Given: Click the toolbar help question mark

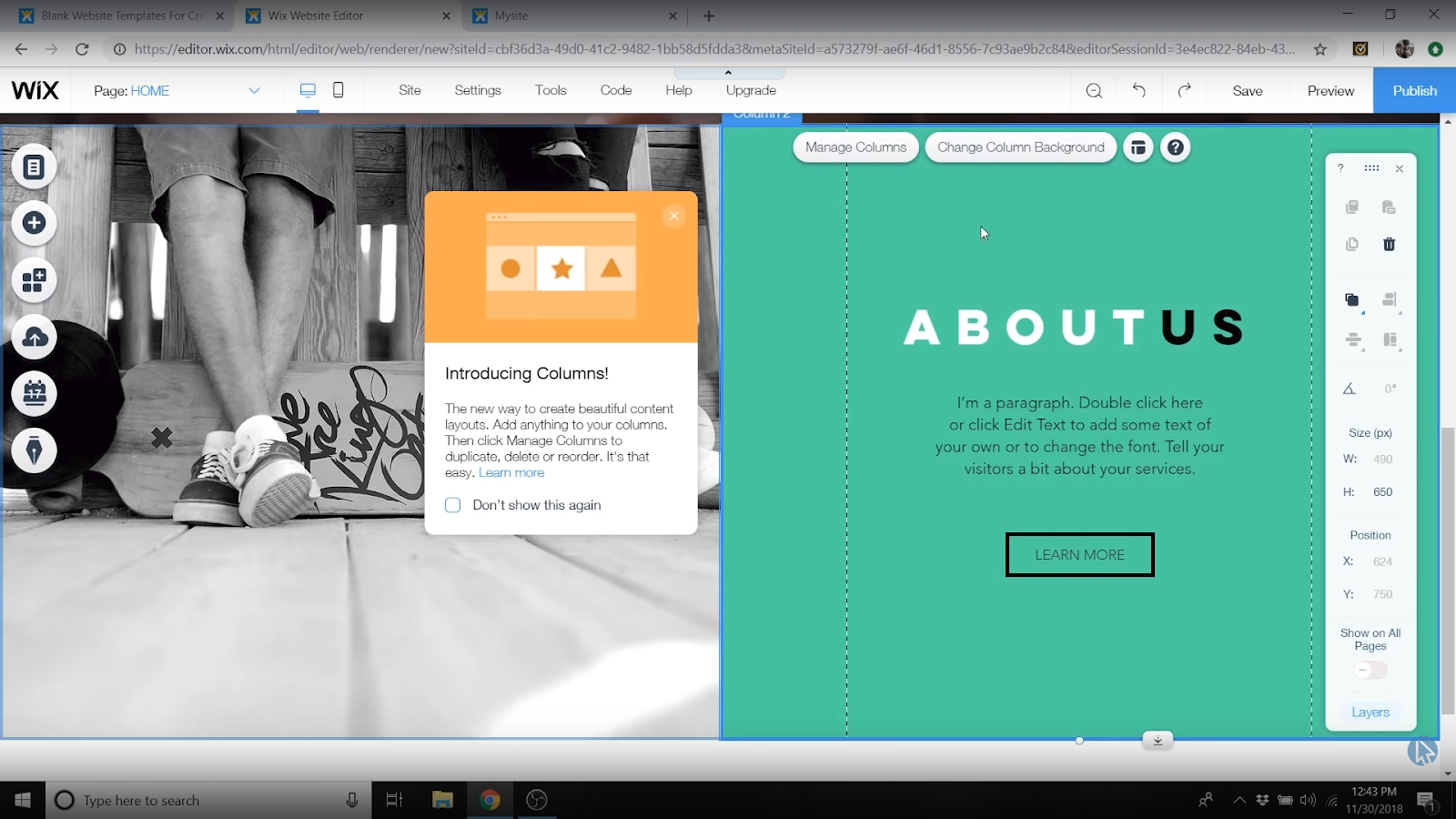Looking at the screenshot, I should [1340, 168].
